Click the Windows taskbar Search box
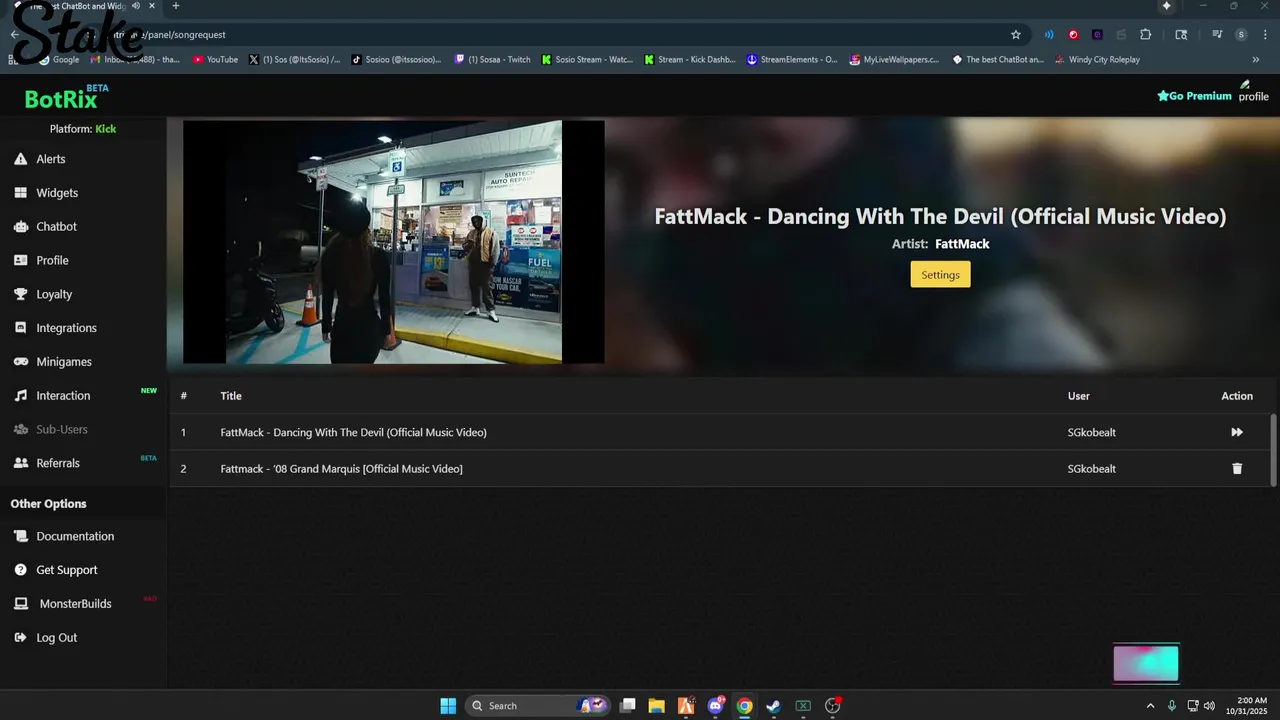 click(540, 705)
